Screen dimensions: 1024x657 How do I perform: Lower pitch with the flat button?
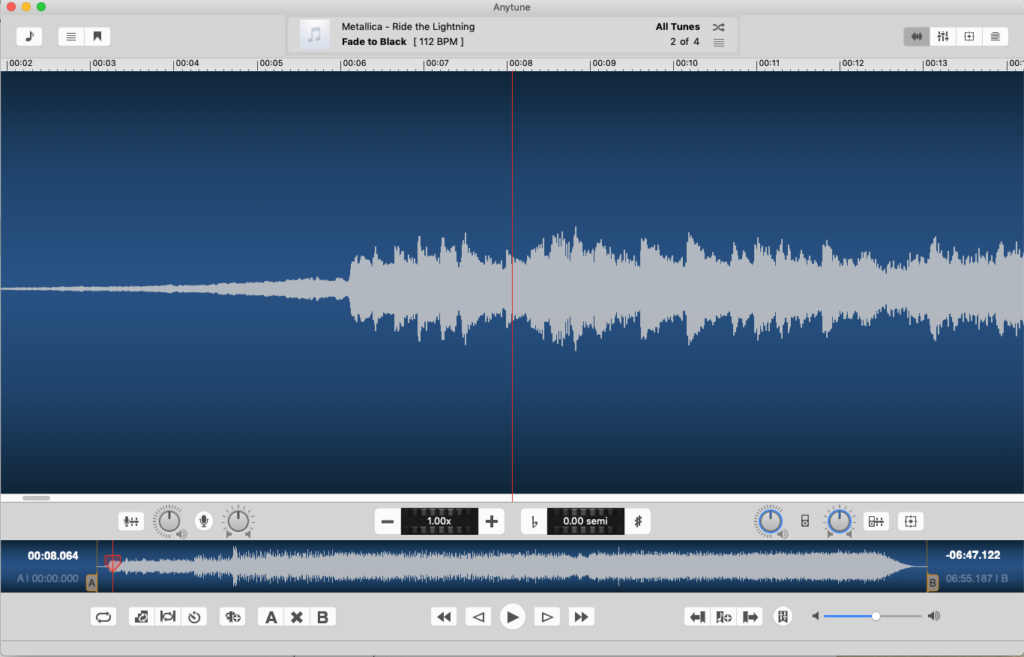pyautogui.click(x=534, y=521)
